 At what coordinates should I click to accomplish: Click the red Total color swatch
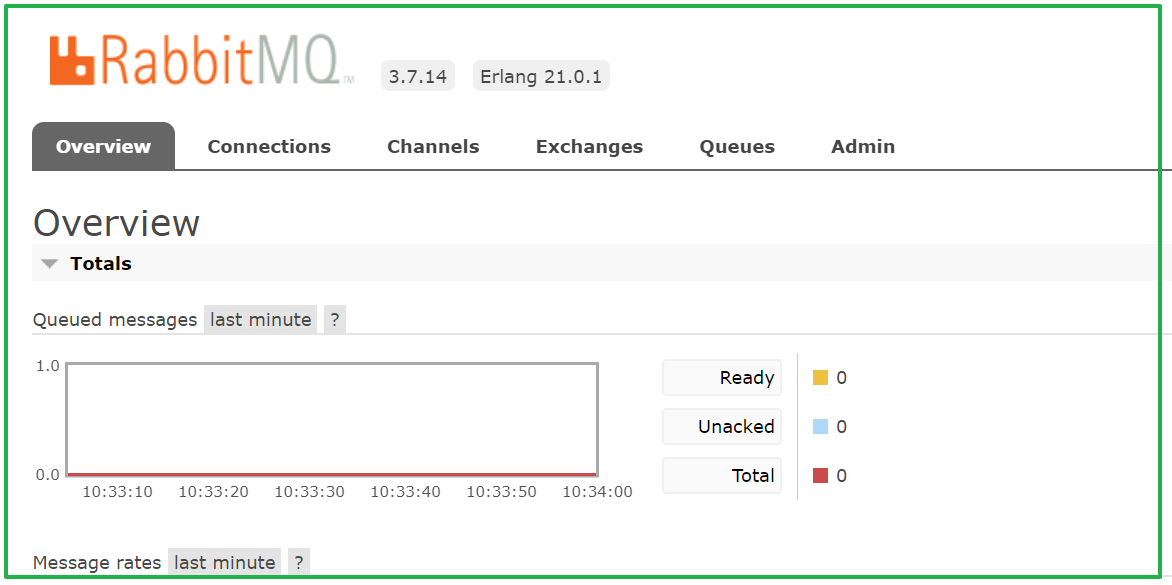pyautogui.click(x=821, y=475)
